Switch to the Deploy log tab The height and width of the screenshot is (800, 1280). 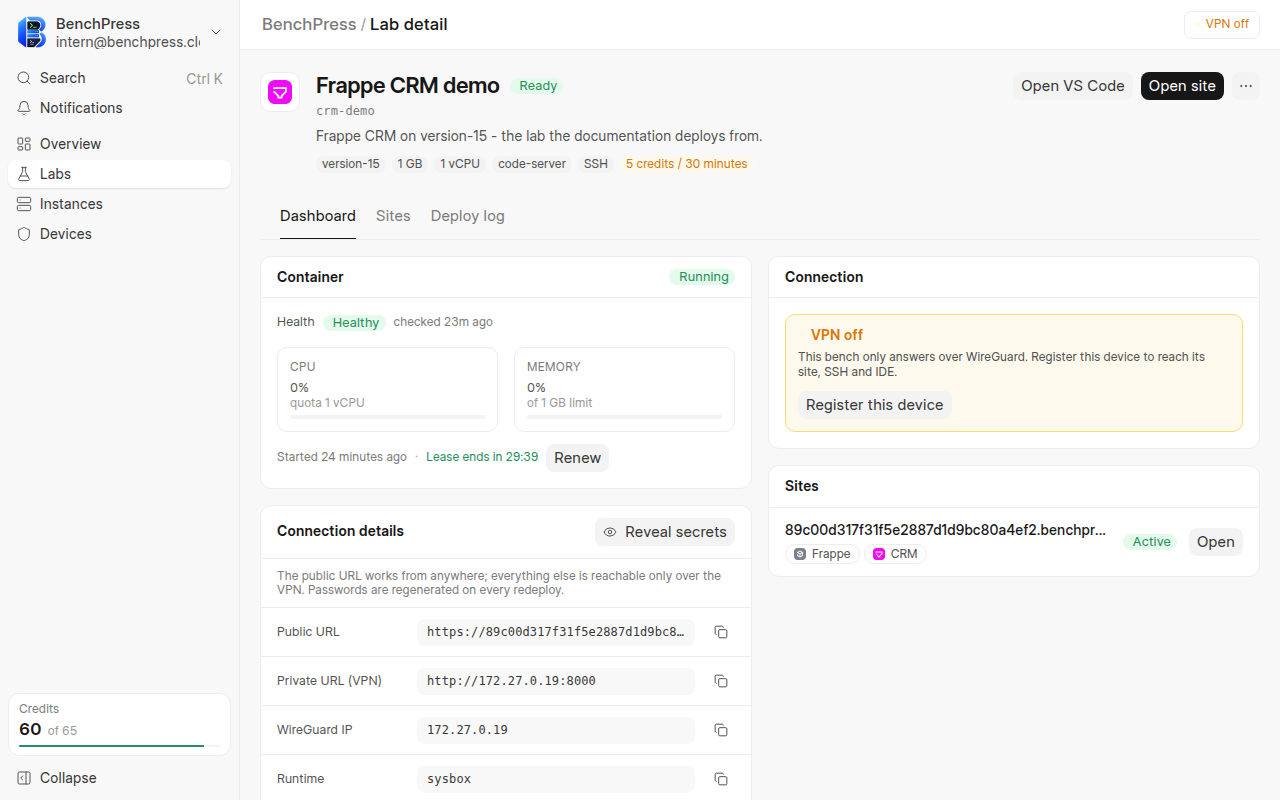pyautogui.click(x=468, y=216)
